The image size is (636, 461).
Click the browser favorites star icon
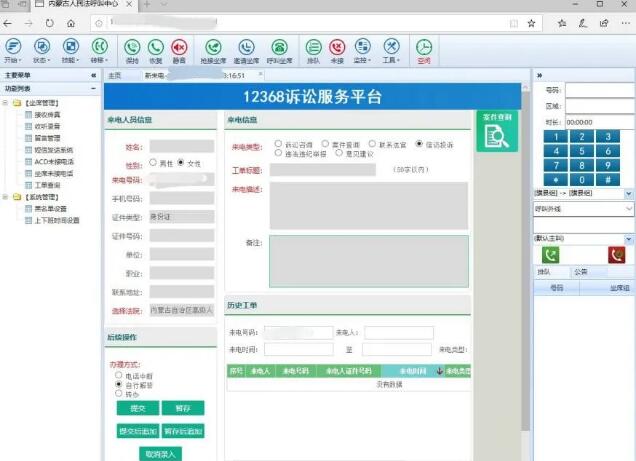coord(531,24)
